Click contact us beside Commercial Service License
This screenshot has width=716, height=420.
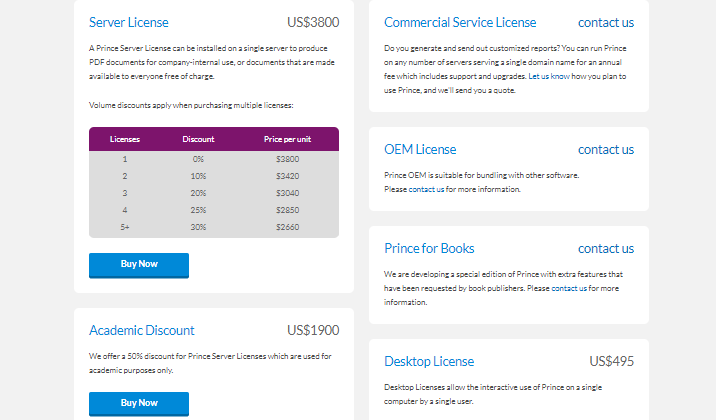point(606,22)
